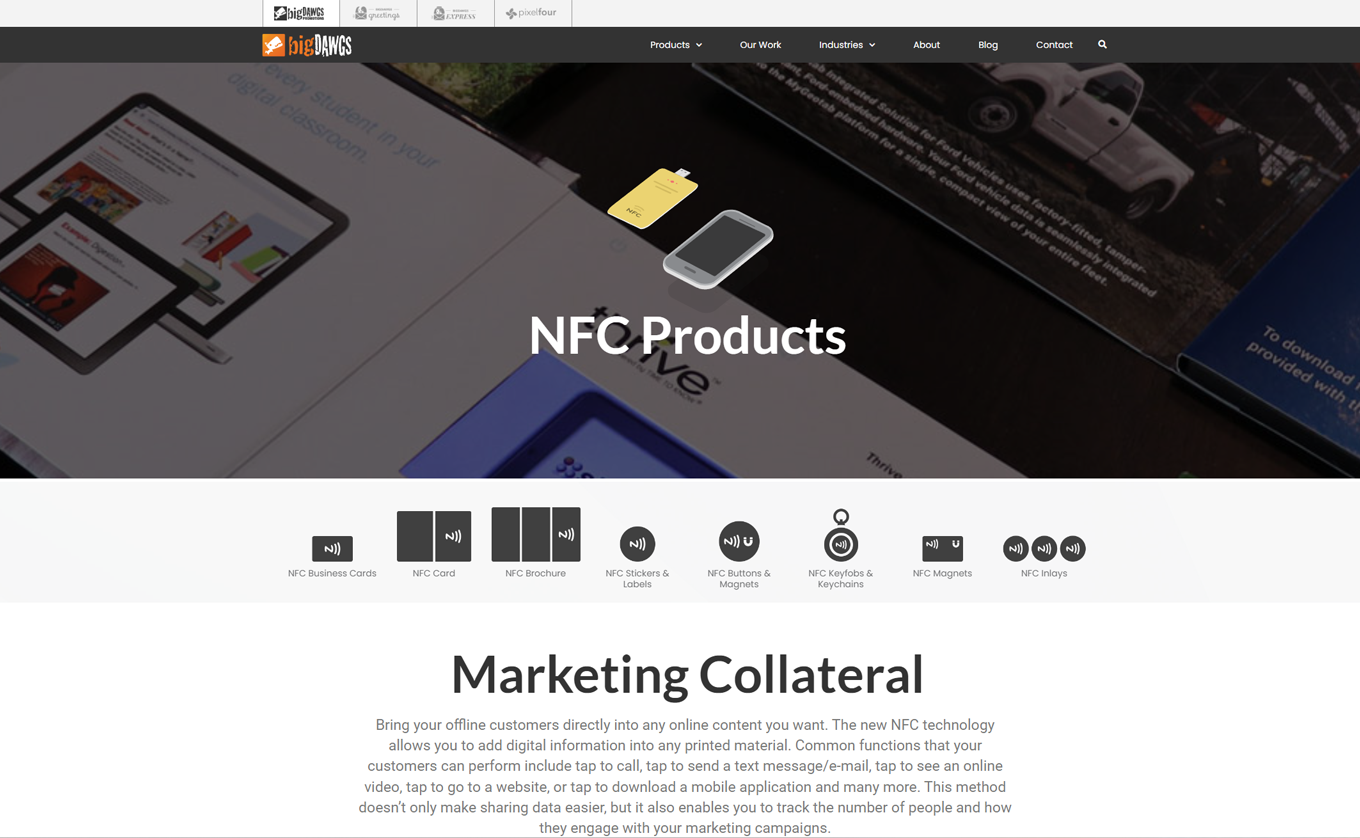Click the NFC Buttons & Magnets icon
Screen dimensions: 1360x838
click(x=739, y=542)
